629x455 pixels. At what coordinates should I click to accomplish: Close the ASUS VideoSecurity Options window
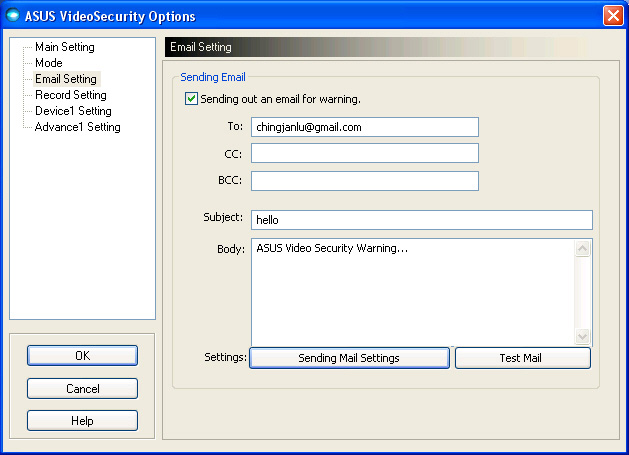pyautogui.click(x=613, y=16)
